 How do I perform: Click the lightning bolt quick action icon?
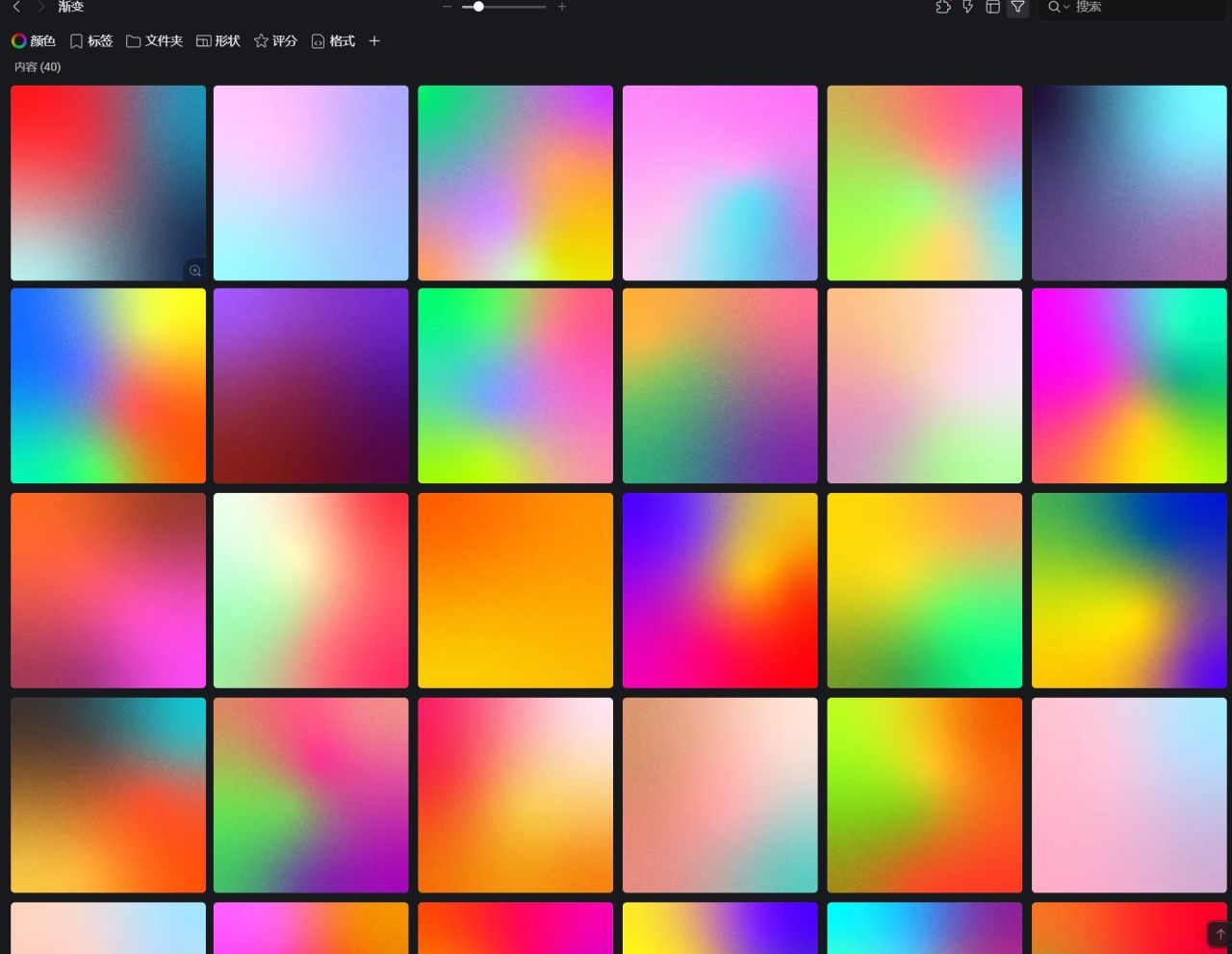pos(968,7)
